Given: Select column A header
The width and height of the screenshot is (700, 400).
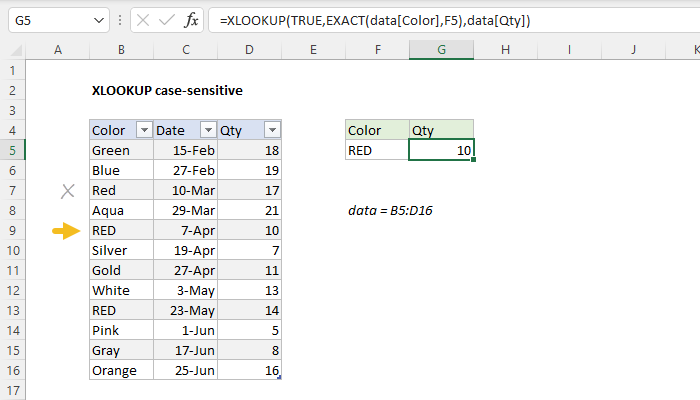Looking at the screenshot, I should (58, 50).
